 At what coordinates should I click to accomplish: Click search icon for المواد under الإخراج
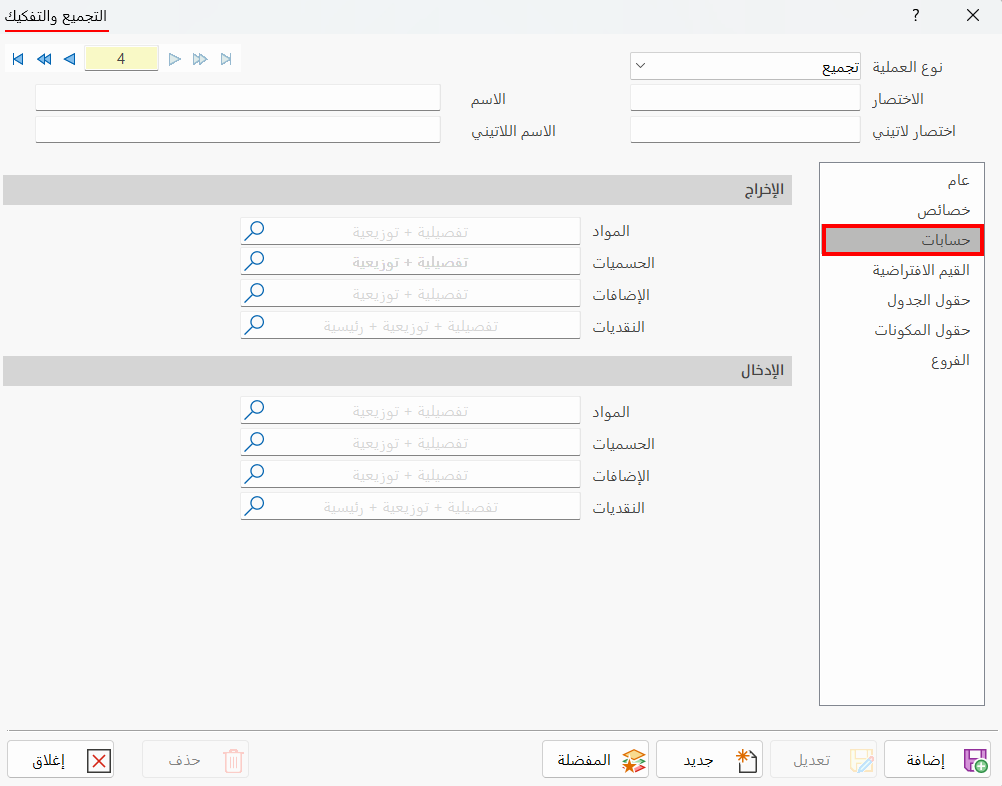tap(254, 231)
